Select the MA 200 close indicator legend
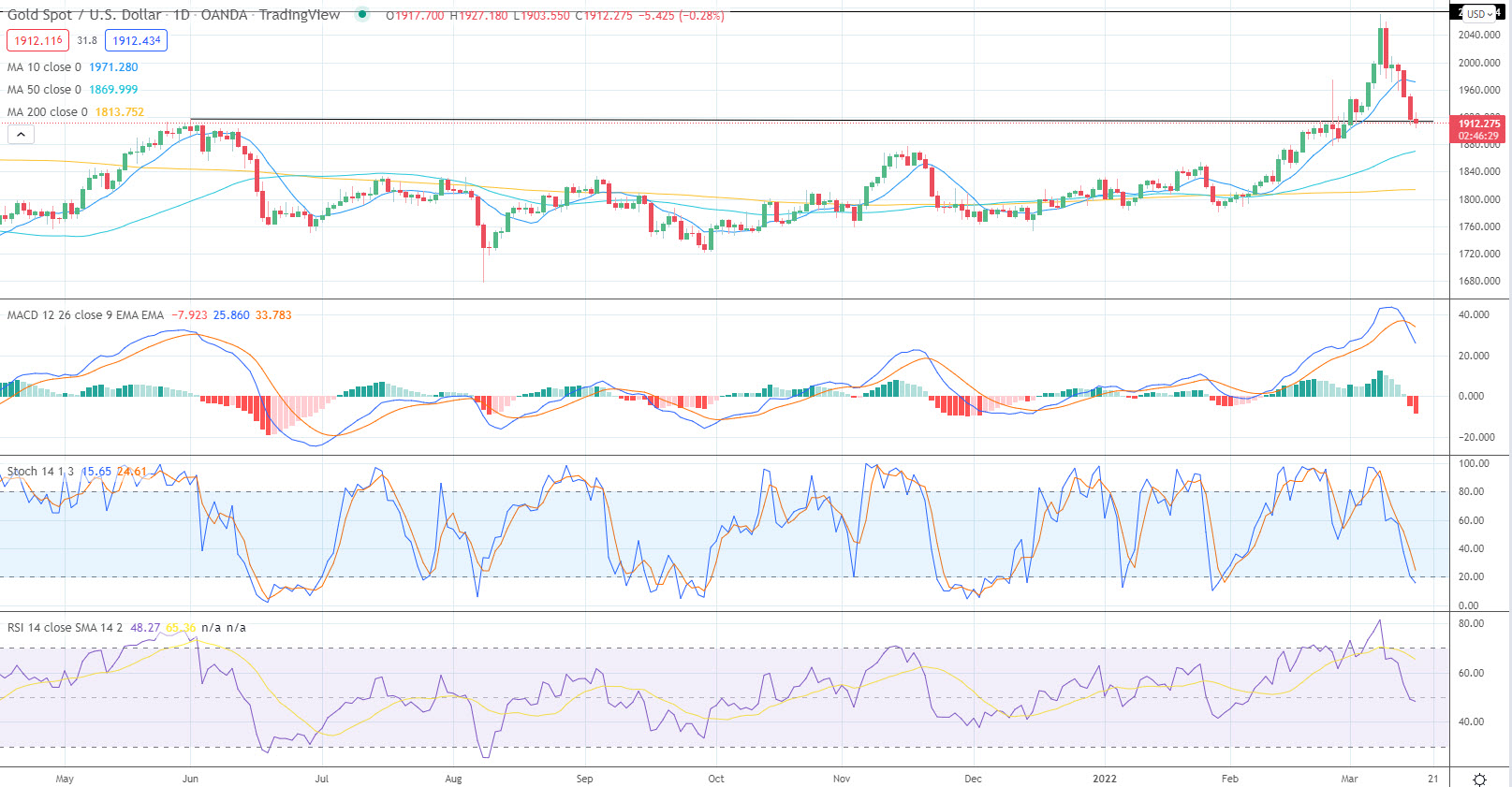The height and width of the screenshot is (787, 1512). [x=48, y=112]
